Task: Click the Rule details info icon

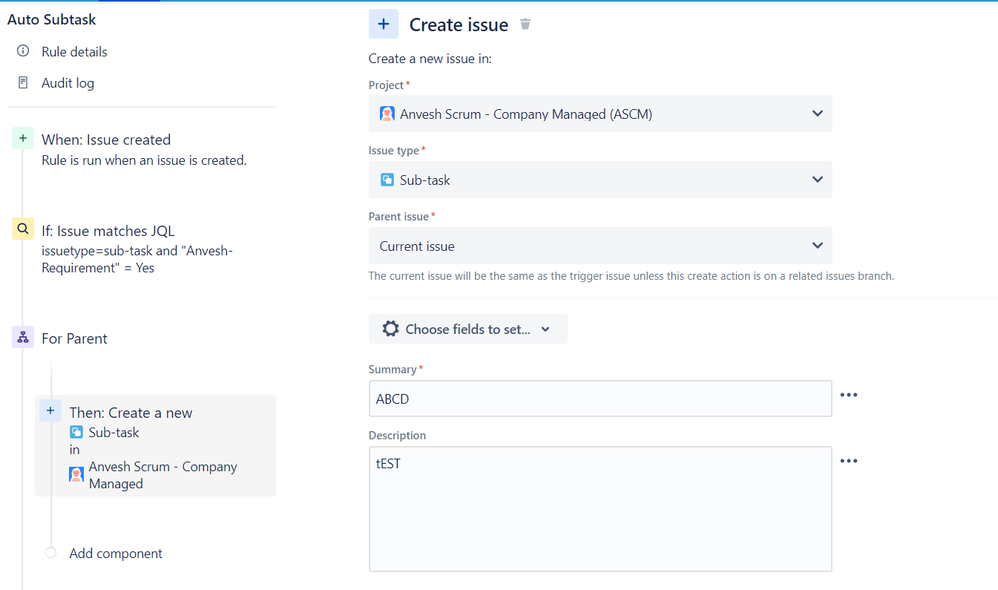Action: [x=23, y=51]
